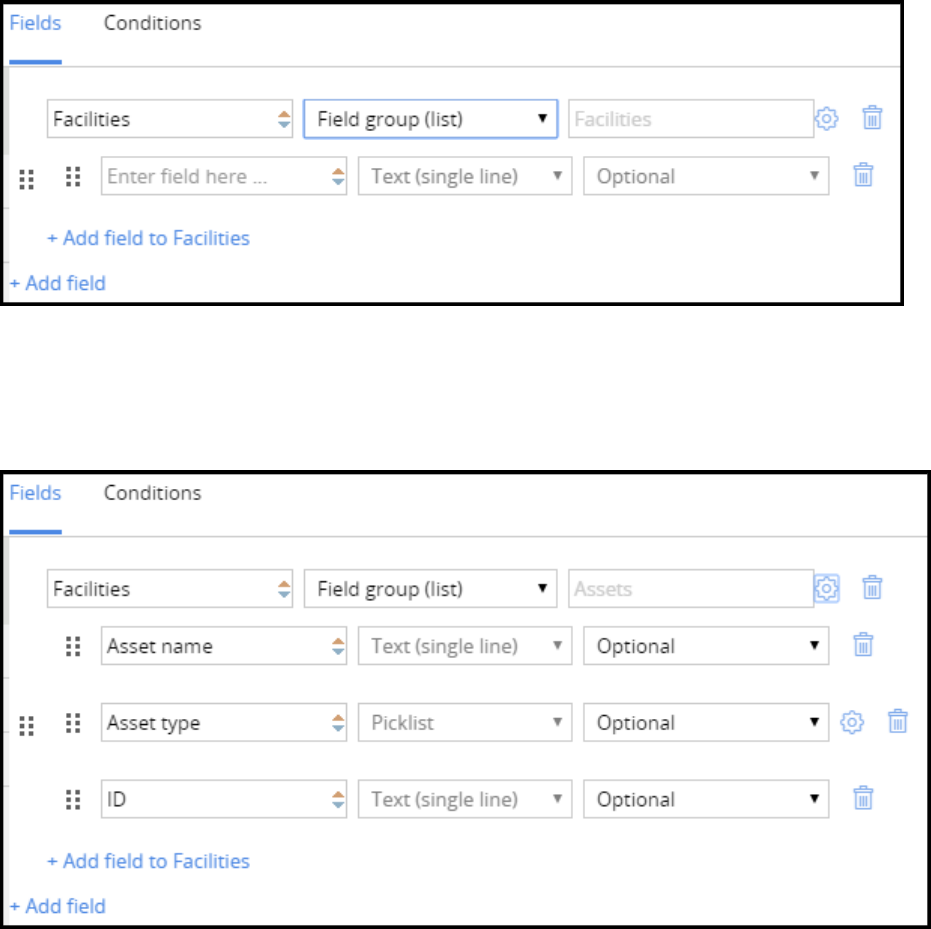Click trash icon beside the Assets placeholder
The image size is (931, 929).
[872, 589]
